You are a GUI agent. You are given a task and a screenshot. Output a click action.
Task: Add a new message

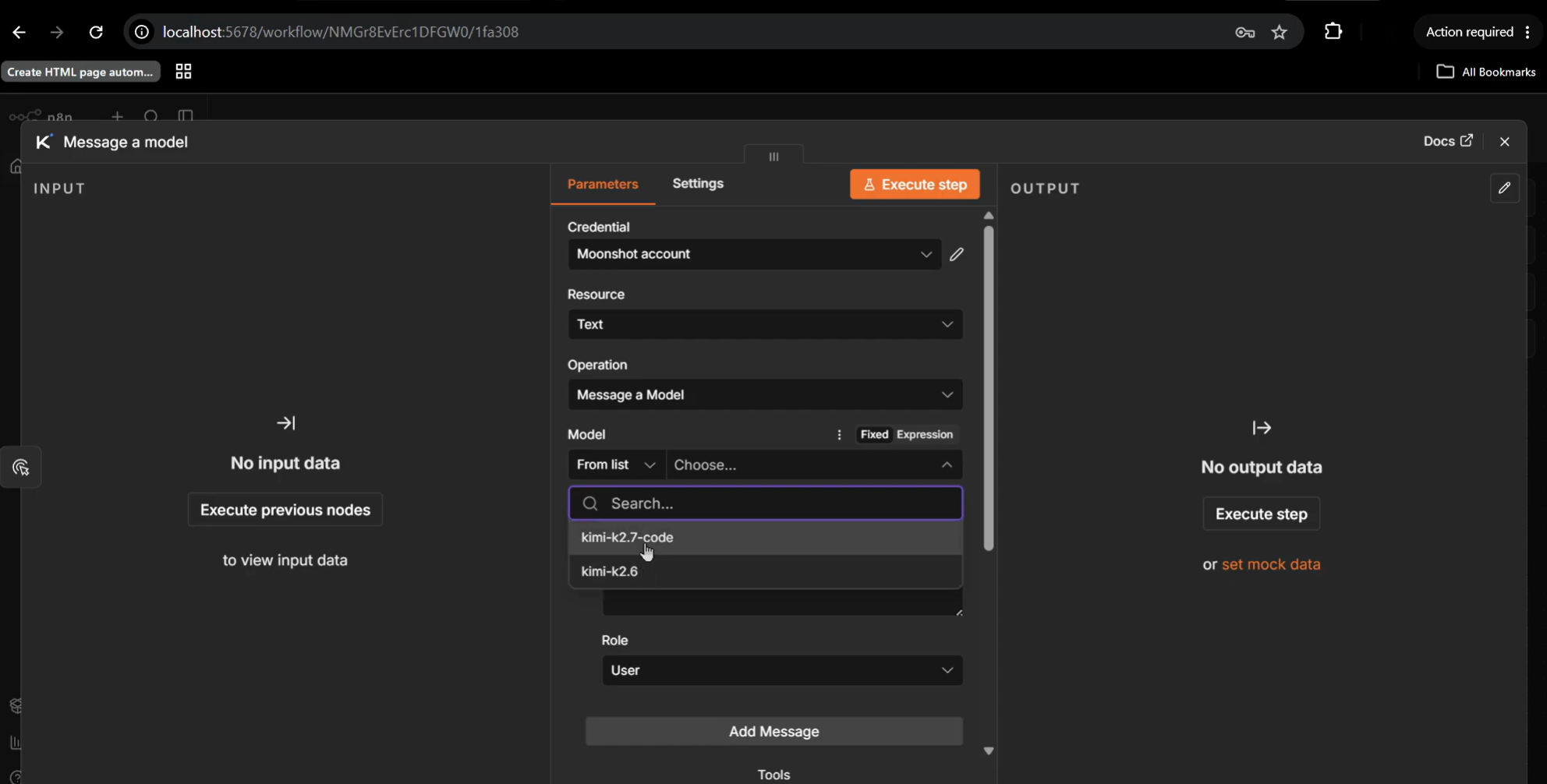click(x=773, y=731)
